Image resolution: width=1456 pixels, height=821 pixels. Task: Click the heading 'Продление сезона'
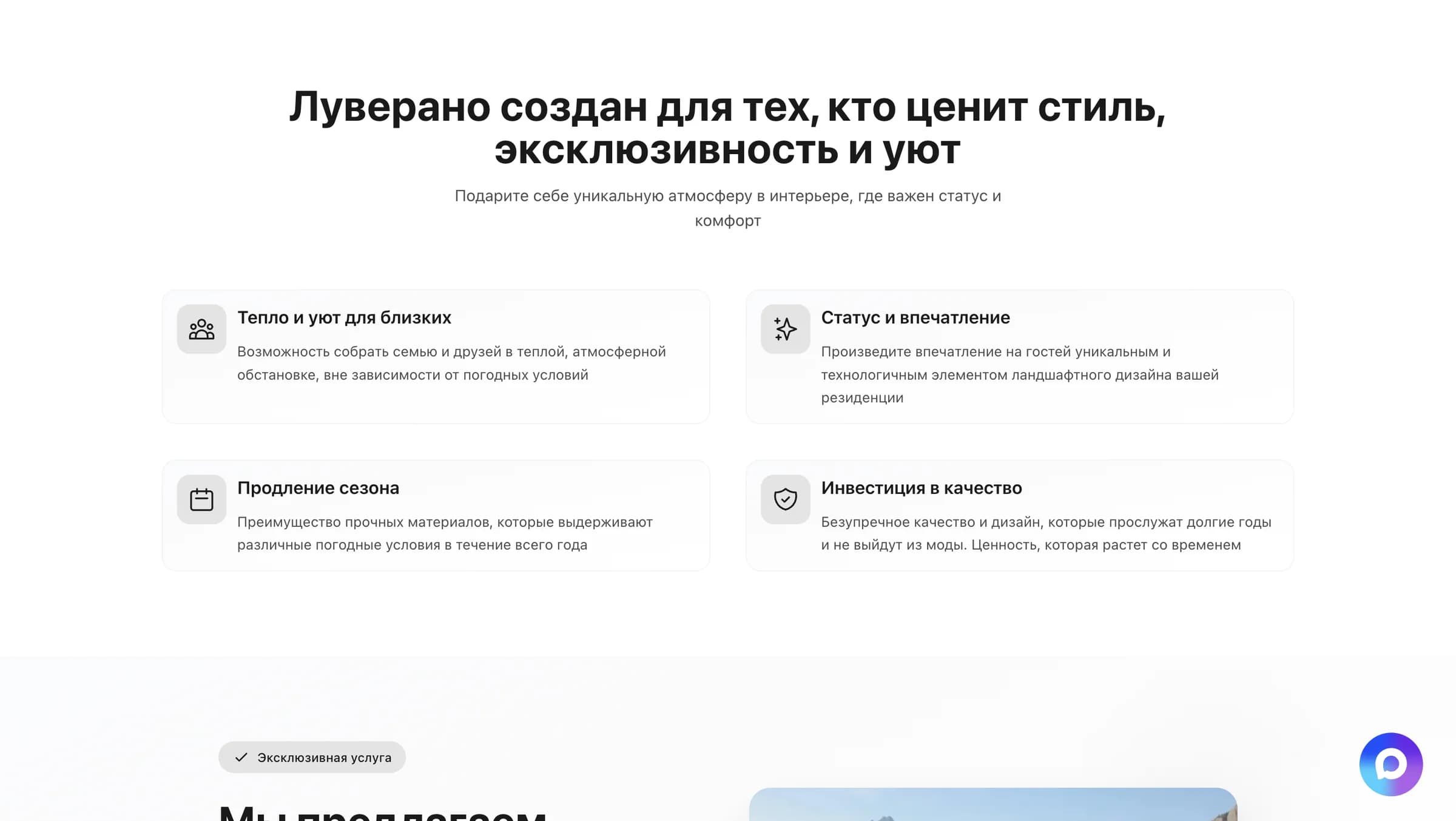pyautogui.click(x=318, y=488)
